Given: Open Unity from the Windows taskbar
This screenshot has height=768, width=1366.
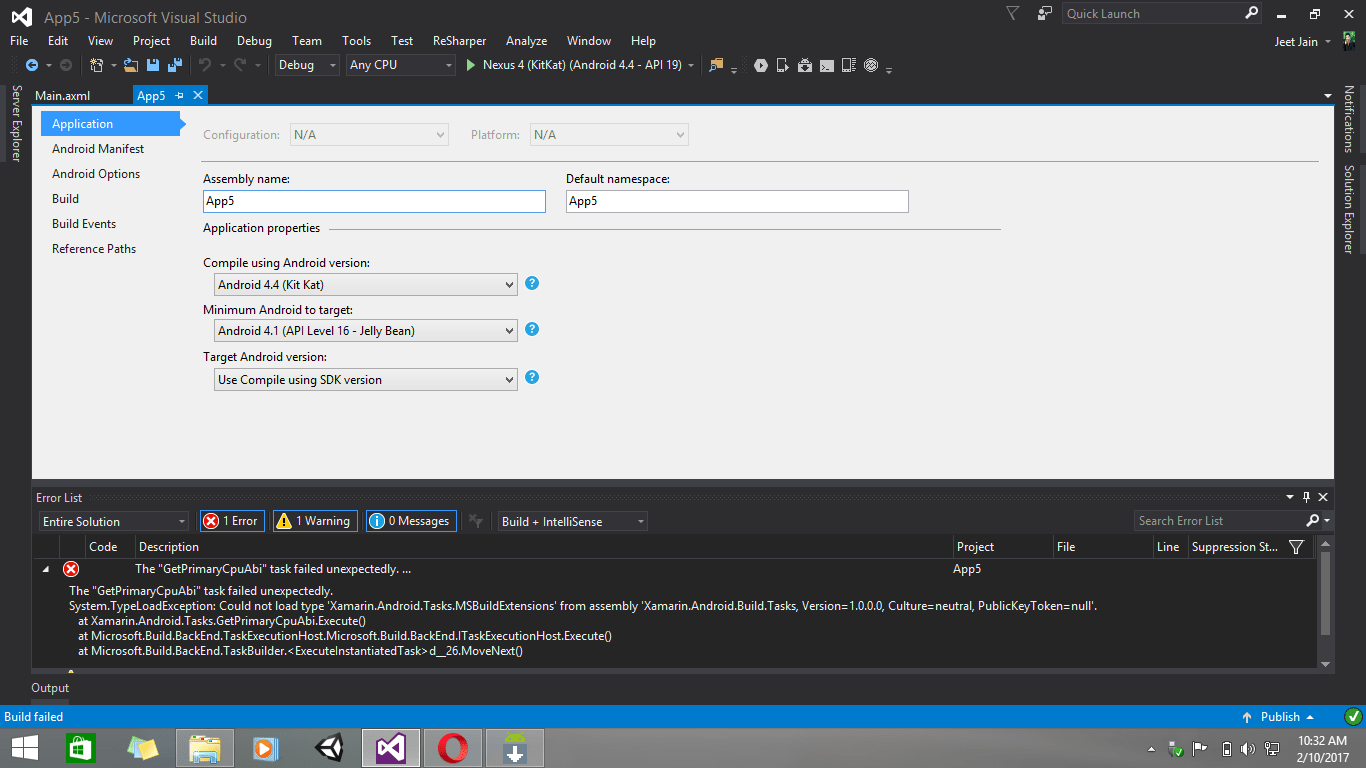Looking at the screenshot, I should (x=329, y=748).
